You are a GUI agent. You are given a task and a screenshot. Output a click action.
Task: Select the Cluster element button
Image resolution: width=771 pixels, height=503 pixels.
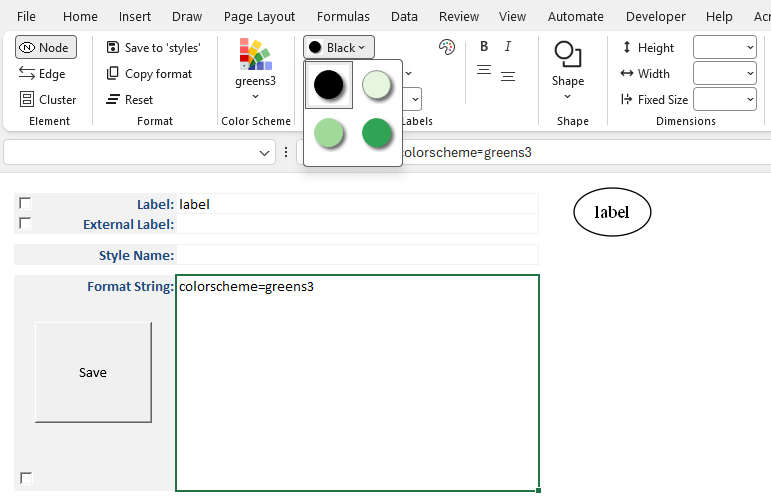point(48,99)
